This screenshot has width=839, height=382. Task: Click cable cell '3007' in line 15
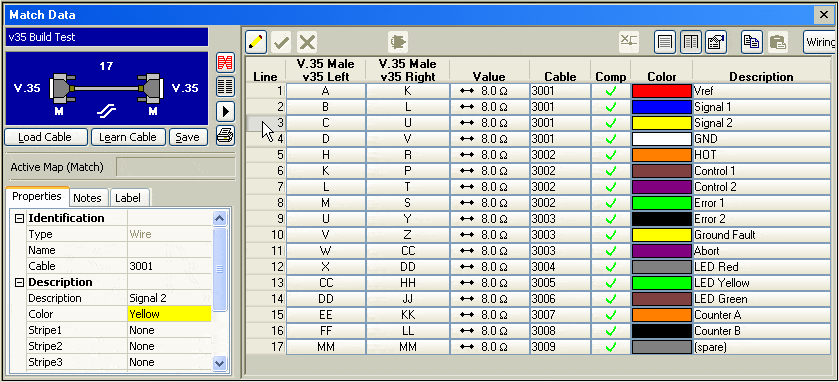(560, 315)
